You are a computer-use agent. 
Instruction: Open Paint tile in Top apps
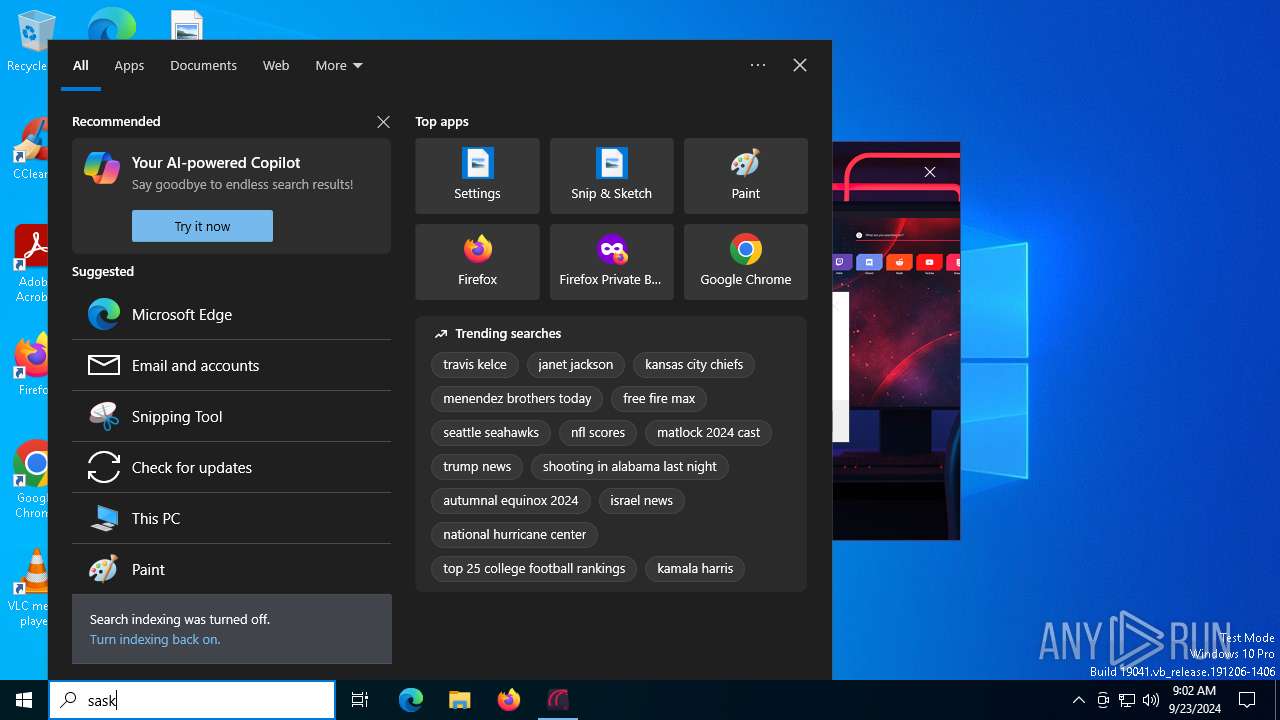(745, 176)
